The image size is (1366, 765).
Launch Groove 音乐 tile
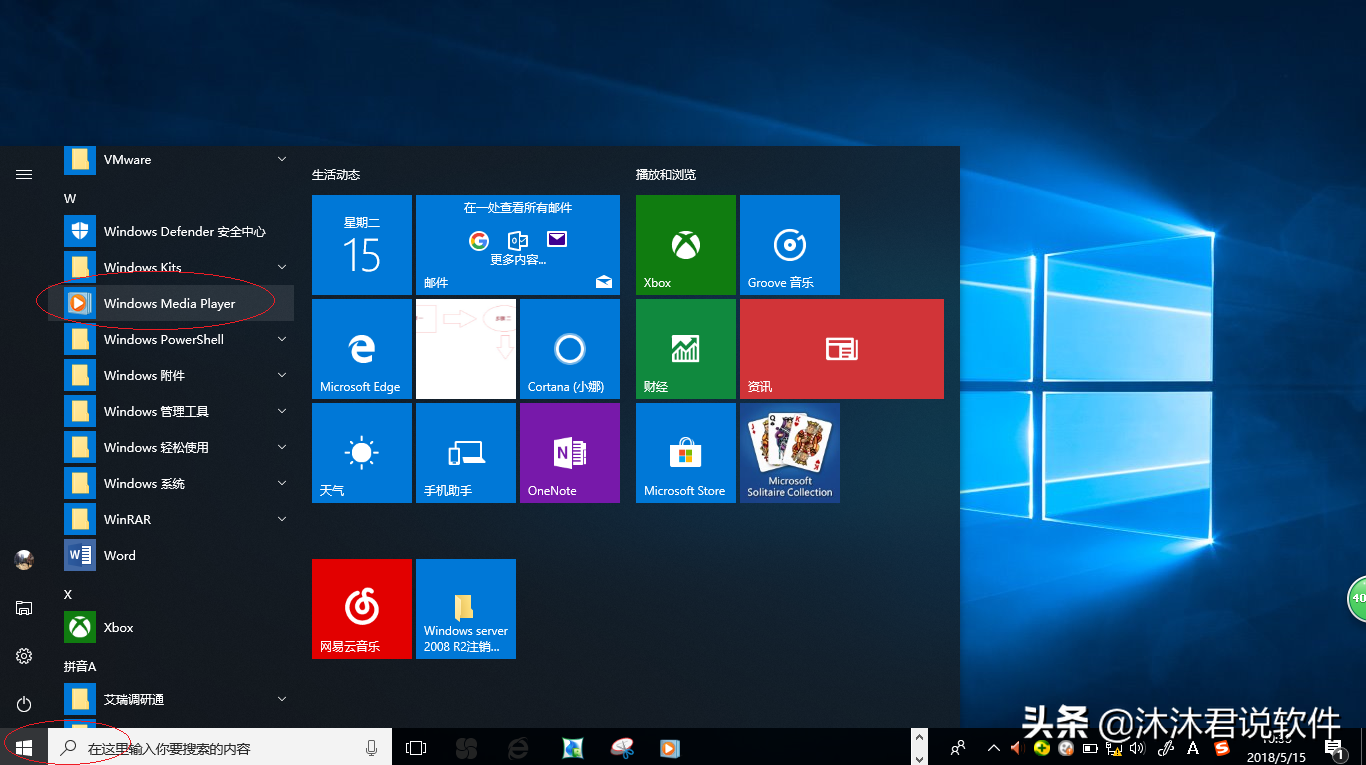[x=789, y=245]
